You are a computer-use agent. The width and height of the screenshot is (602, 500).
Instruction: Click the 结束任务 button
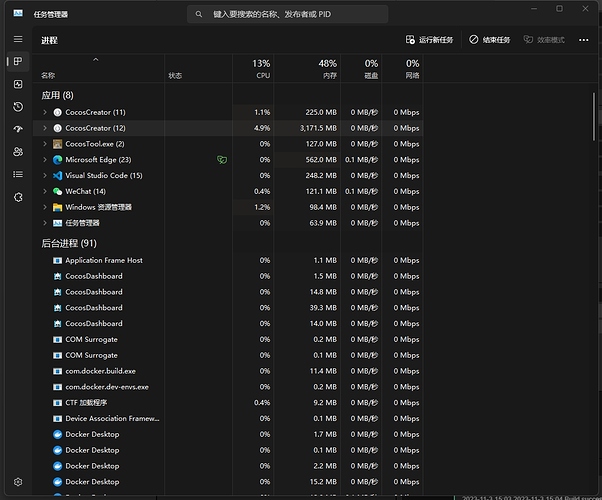click(490, 40)
